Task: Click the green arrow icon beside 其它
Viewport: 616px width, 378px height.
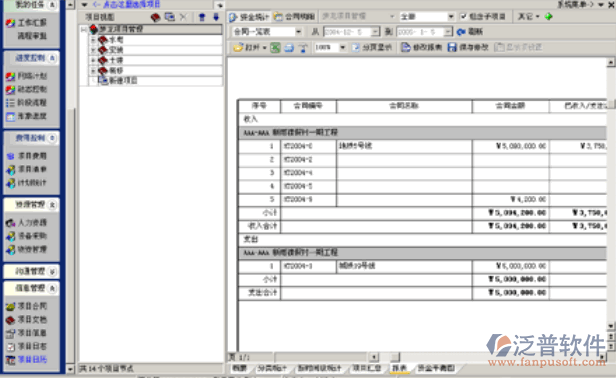Action: click(548, 17)
